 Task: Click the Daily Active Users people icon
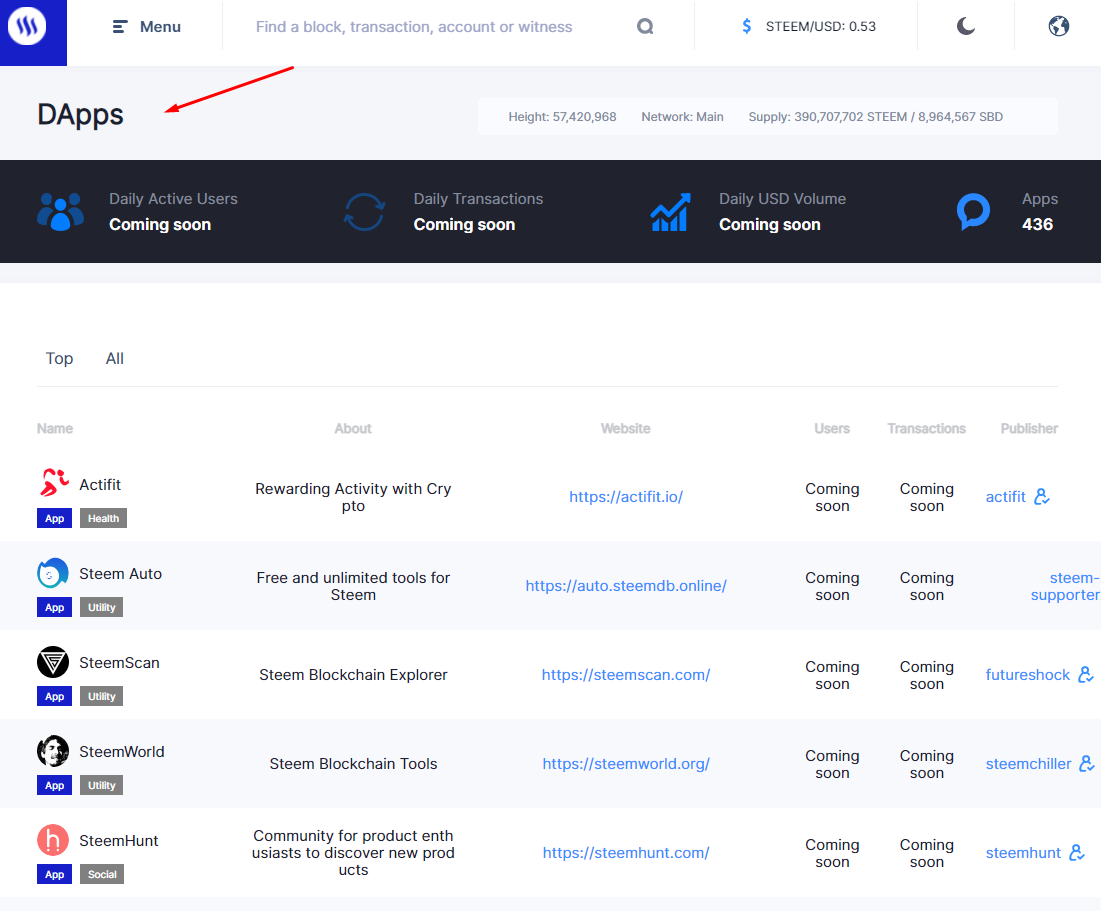coord(60,211)
